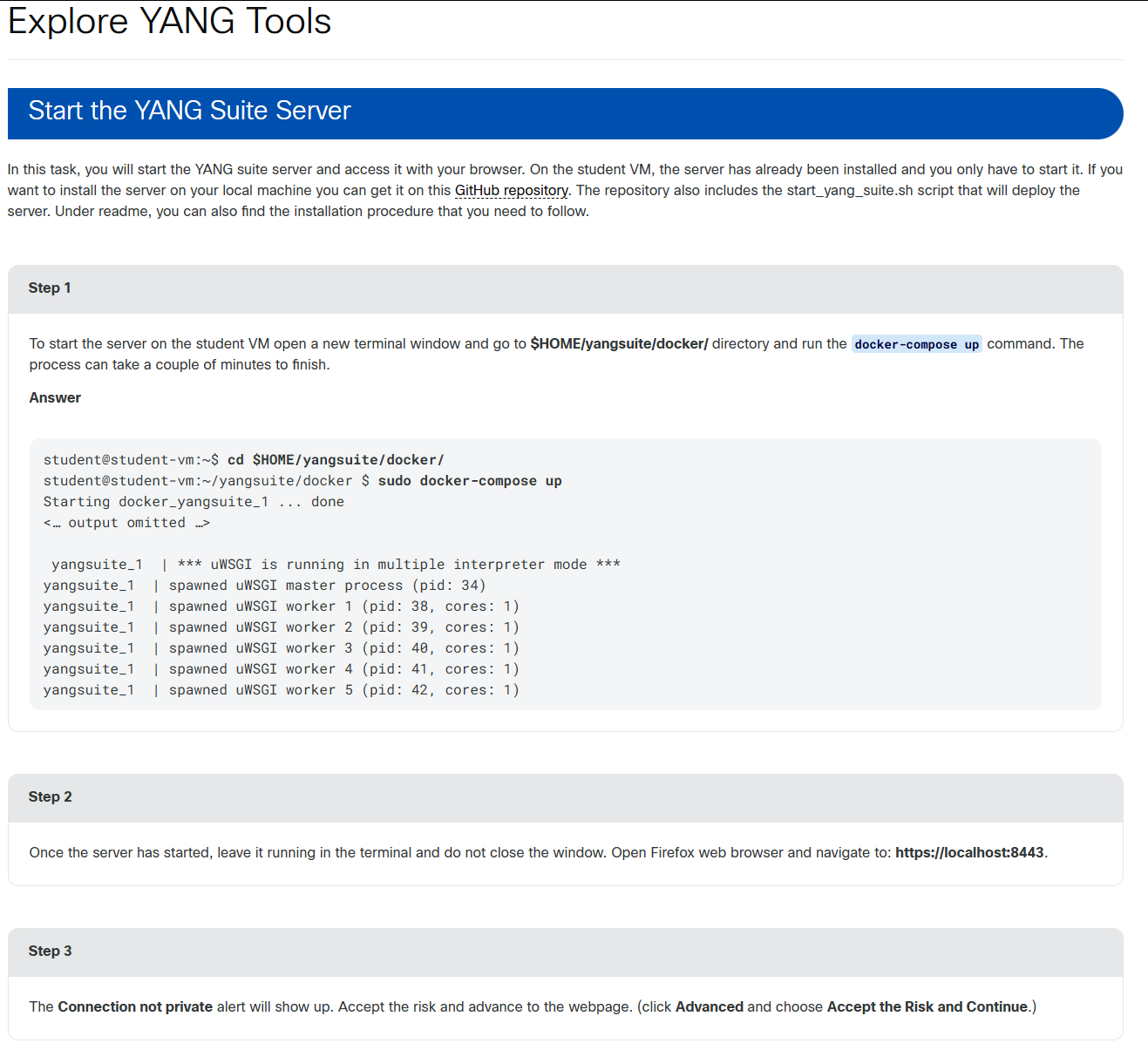
Task: Click the bold 'Accept the Risk and Continue' text
Action: tap(927, 1006)
